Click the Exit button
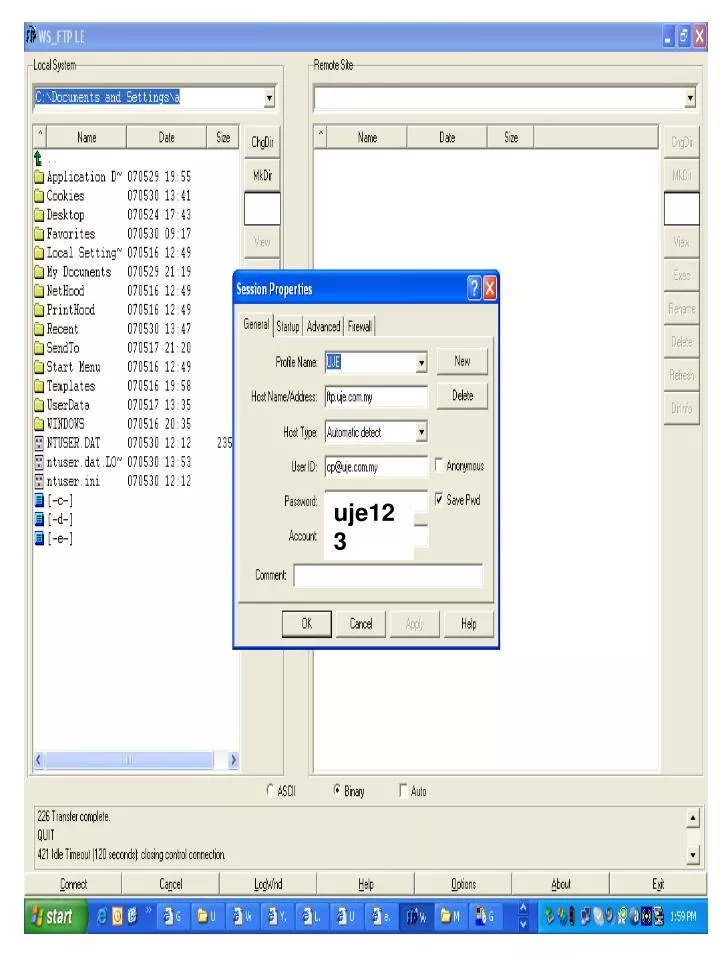Screen dimensions: 720x960 (x=658, y=883)
